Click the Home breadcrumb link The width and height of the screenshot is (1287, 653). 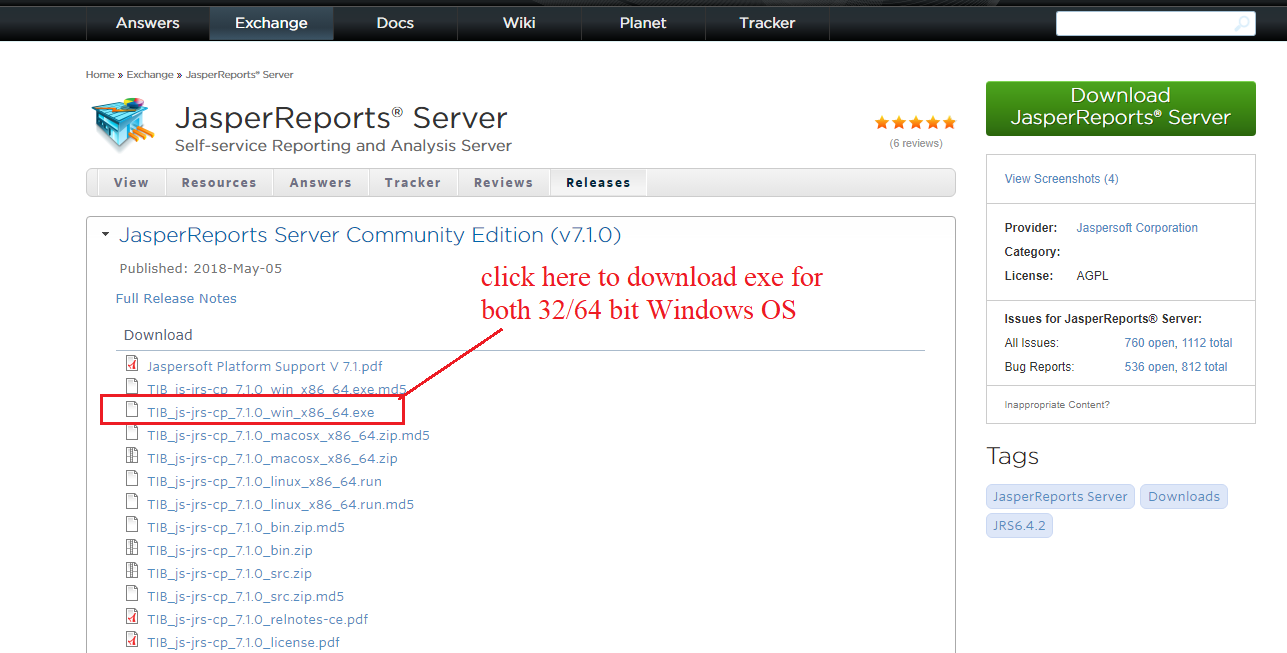point(100,75)
